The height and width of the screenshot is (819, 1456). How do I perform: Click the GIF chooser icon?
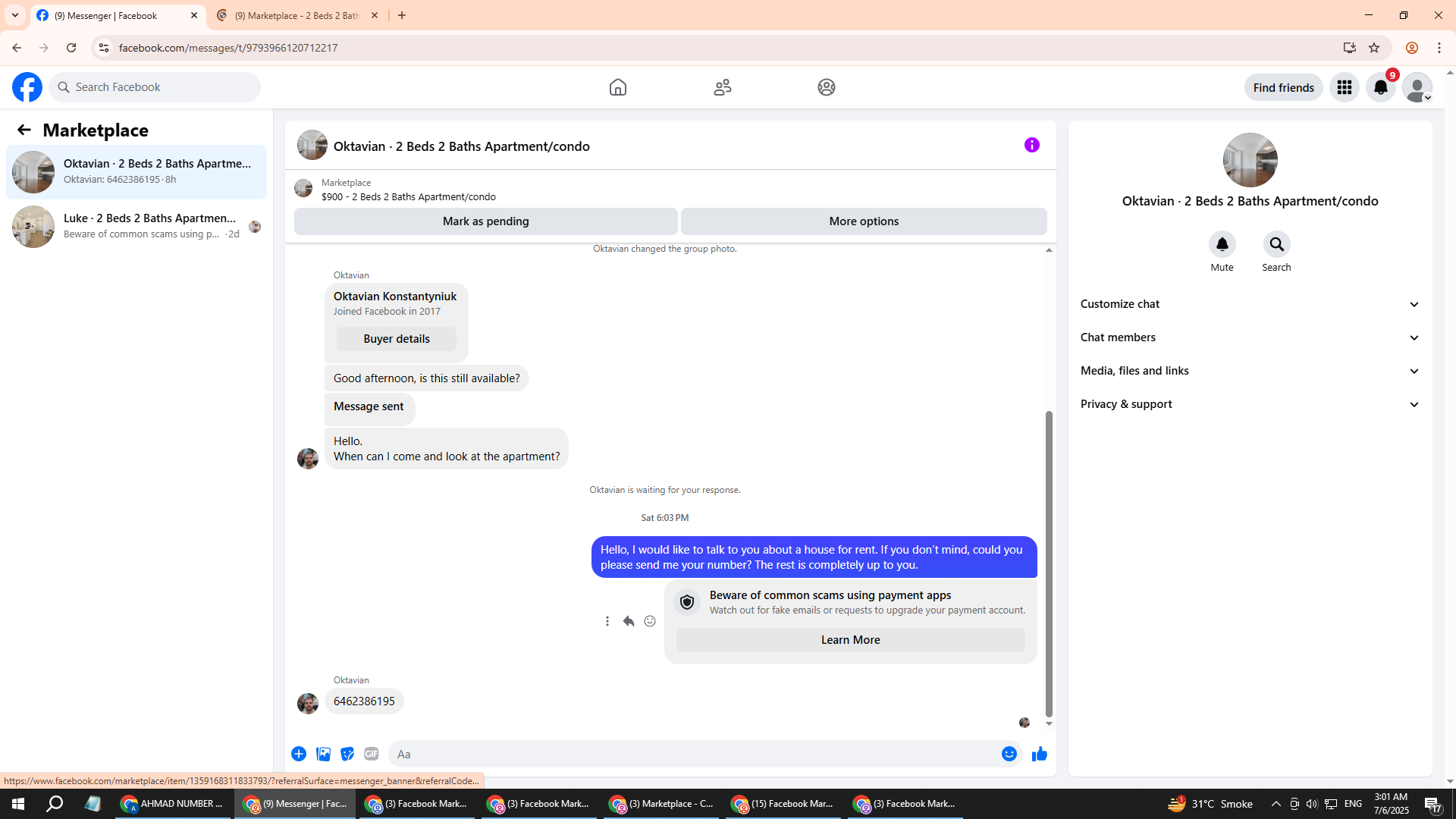(x=371, y=754)
